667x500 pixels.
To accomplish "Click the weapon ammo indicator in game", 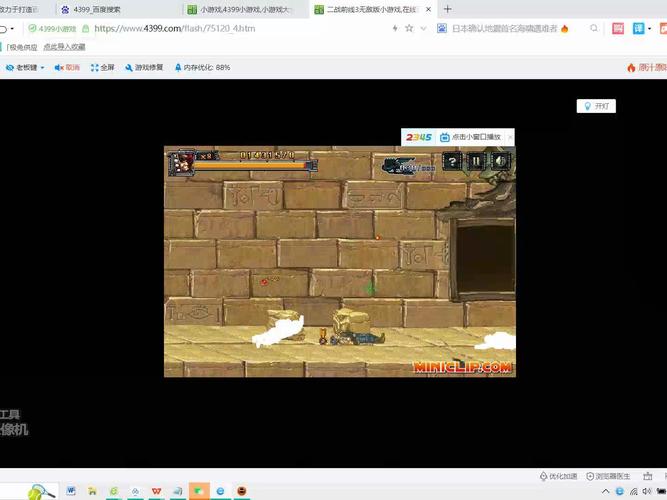I will click(x=409, y=166).
